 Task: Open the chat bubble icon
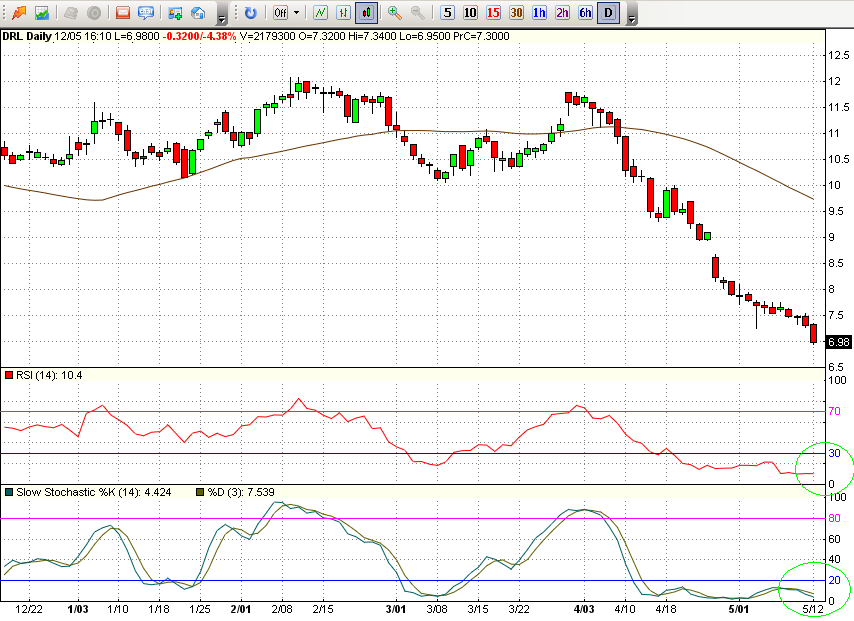(146, 13)
